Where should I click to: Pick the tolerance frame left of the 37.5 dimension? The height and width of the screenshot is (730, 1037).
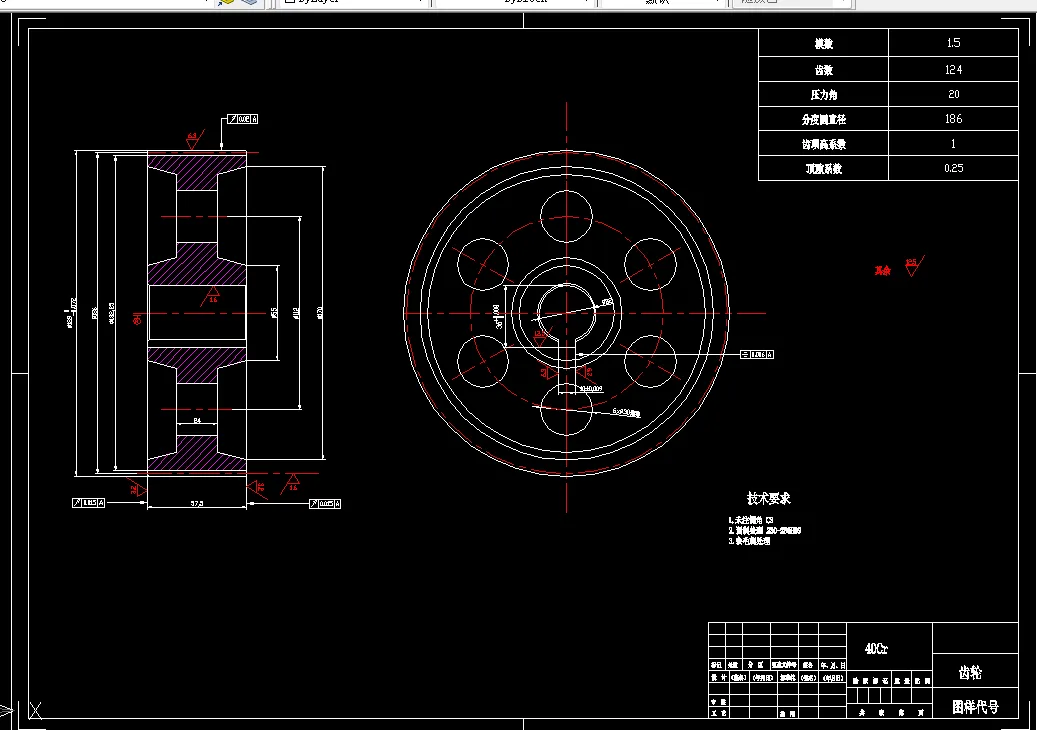click(88, 503)
